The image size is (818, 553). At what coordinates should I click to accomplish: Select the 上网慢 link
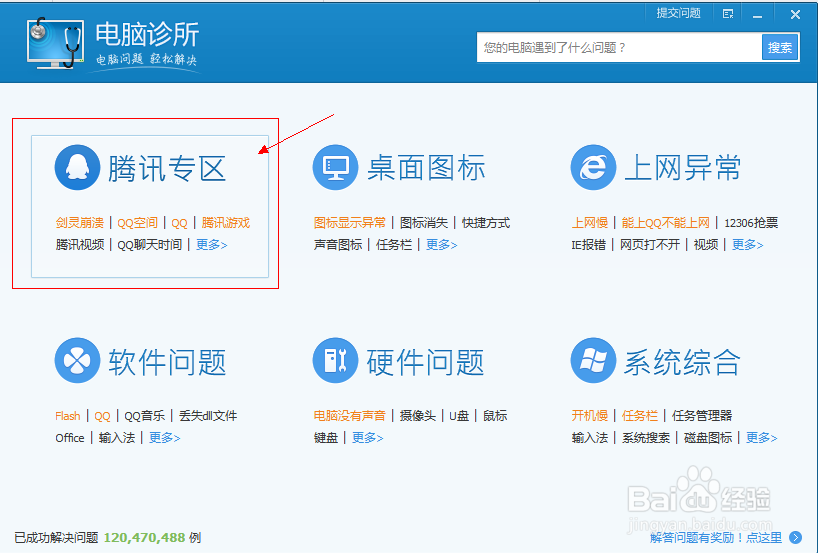(590, 223)
